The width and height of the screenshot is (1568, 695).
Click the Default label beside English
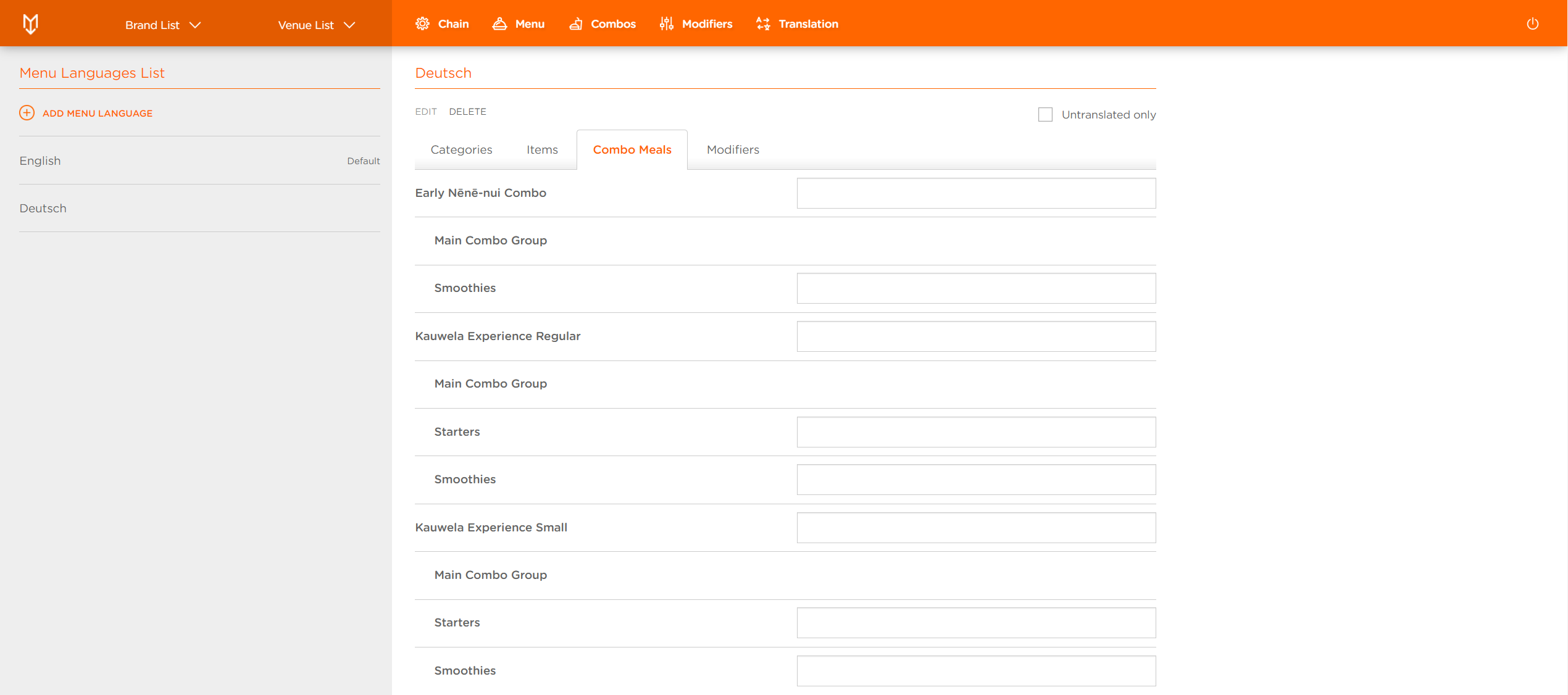click(363, 161)
